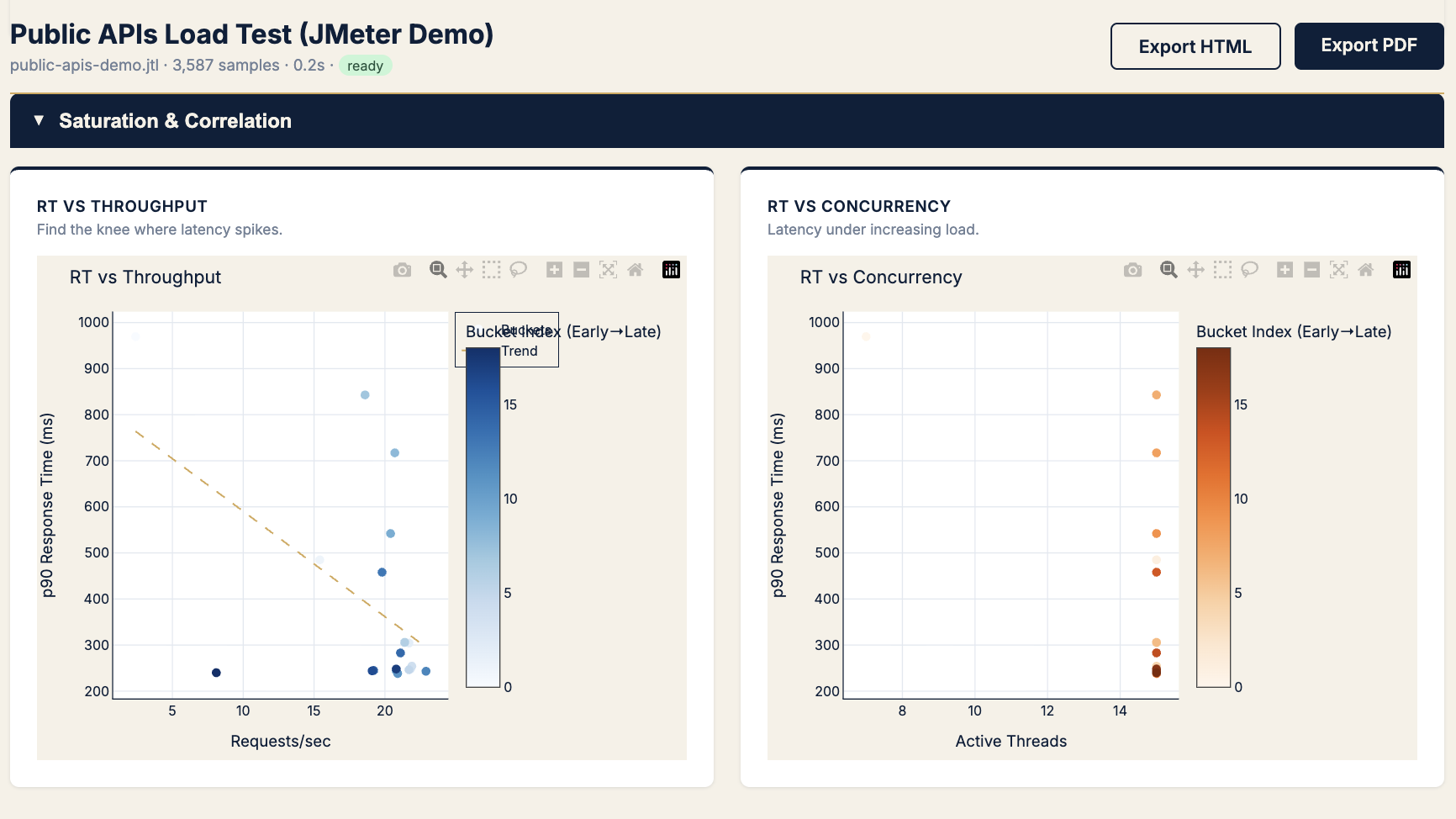Zoom out on Throughput chart
This screenshot has height=819, width=1456.
pyautogui.click(x=581, y=270)
